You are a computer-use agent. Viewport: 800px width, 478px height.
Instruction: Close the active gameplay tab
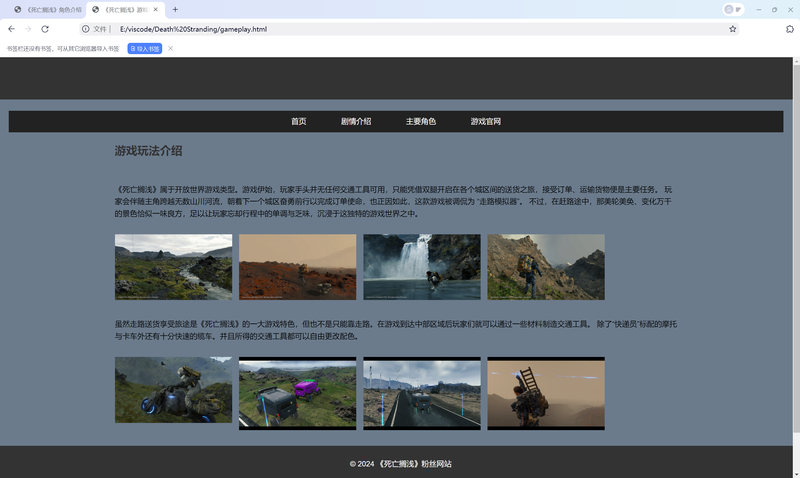point(156,9)
